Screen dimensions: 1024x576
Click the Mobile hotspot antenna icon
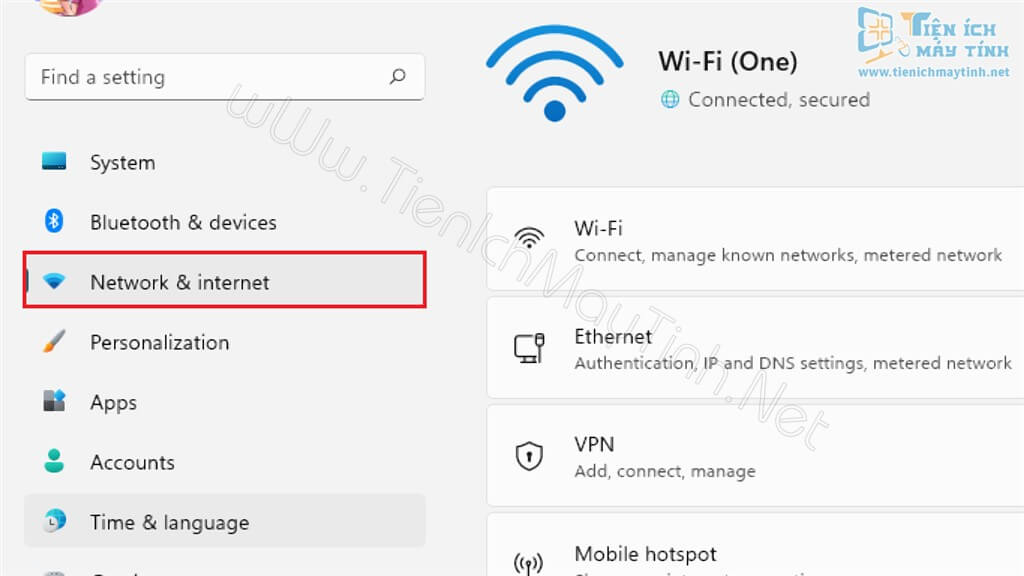click(x=528, y=563)
